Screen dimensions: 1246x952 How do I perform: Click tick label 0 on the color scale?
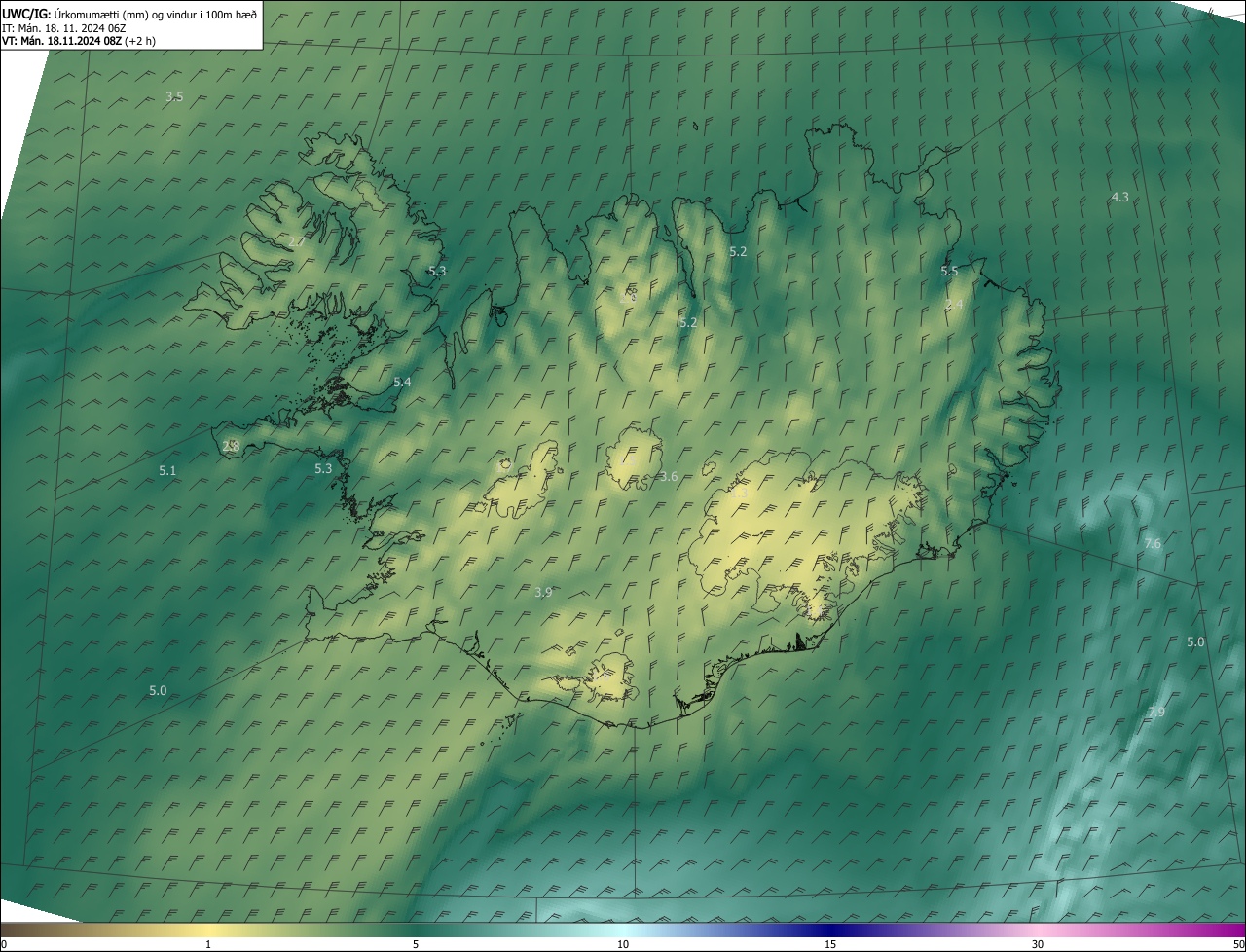pos(3,944)
